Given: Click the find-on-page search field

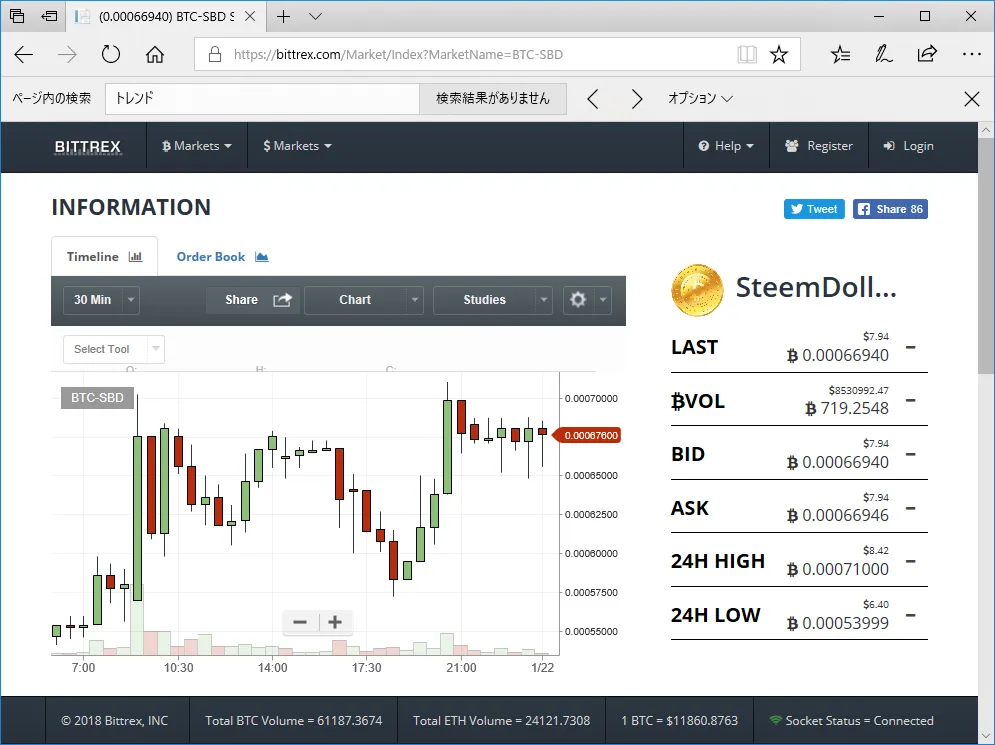Looking at the screenshot, I should 262,98.
